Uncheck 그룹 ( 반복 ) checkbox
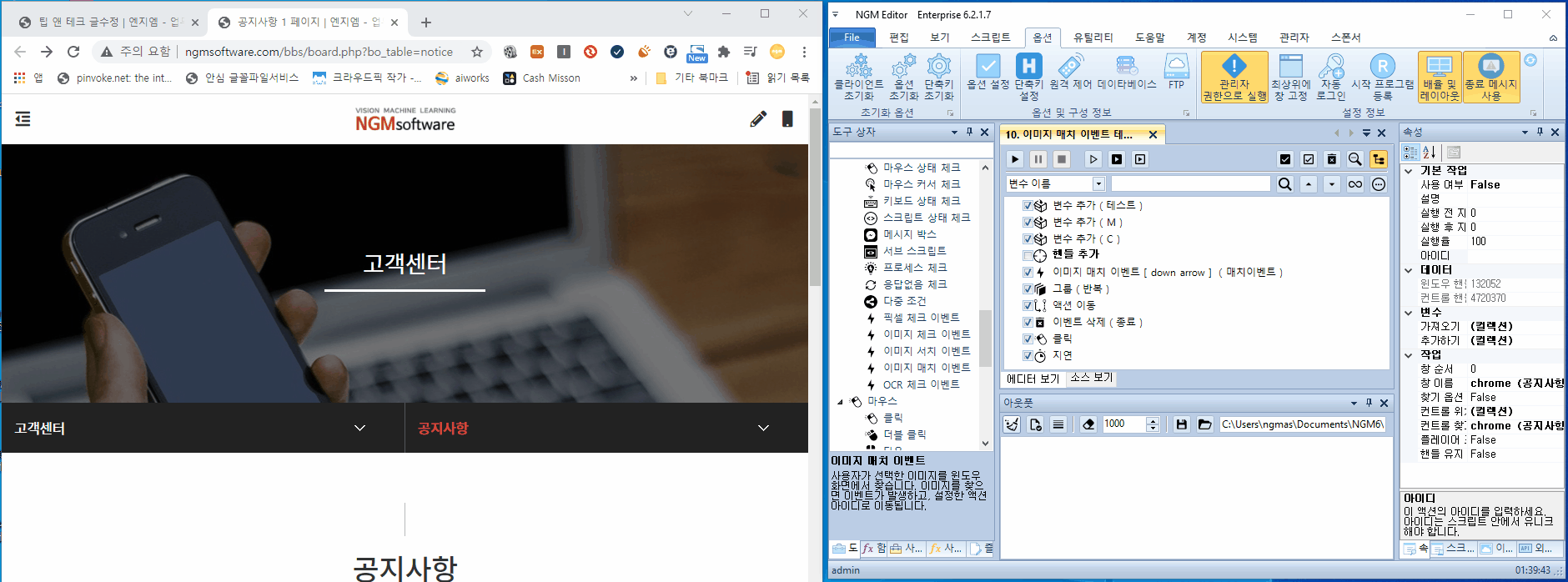 pyautogui.click(x=1028, y=288)
